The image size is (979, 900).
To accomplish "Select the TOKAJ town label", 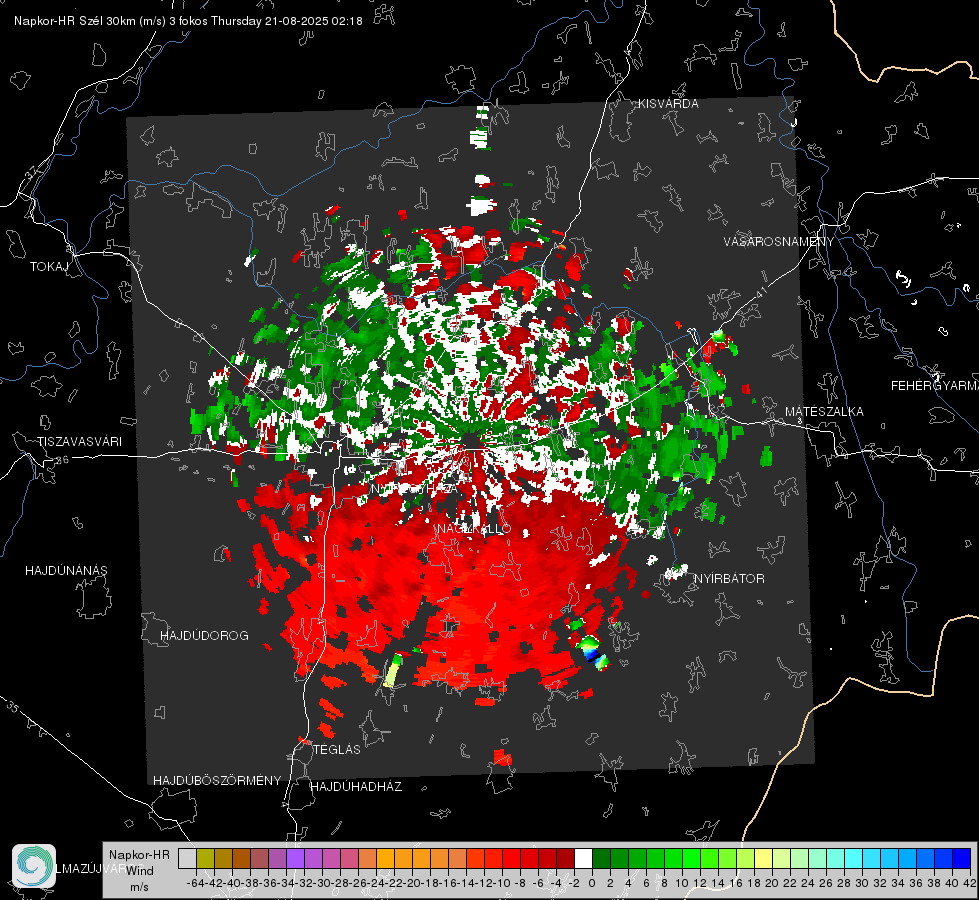I will tap(49, 267).
